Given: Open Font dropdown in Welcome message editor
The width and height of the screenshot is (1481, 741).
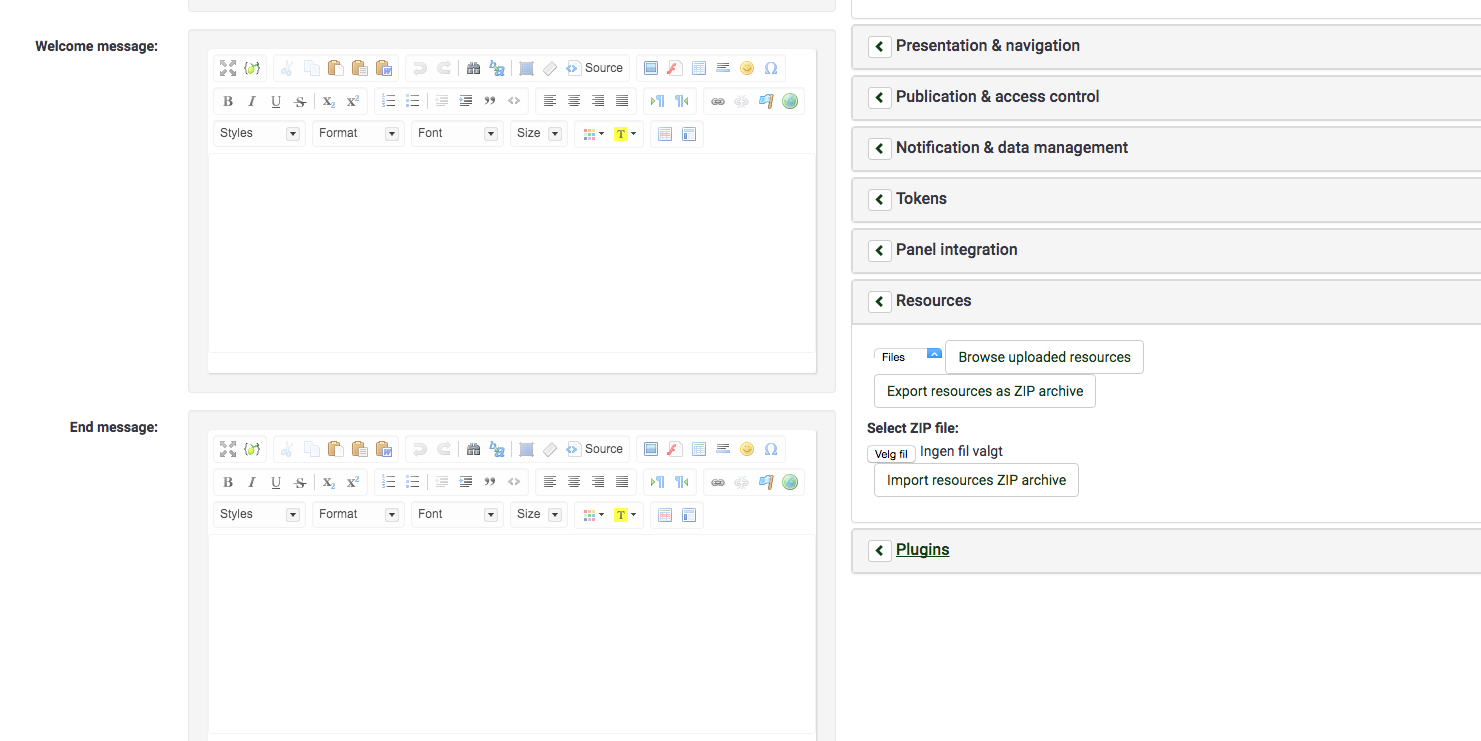Looking at the screenshot, I should [x=458, y=133].
